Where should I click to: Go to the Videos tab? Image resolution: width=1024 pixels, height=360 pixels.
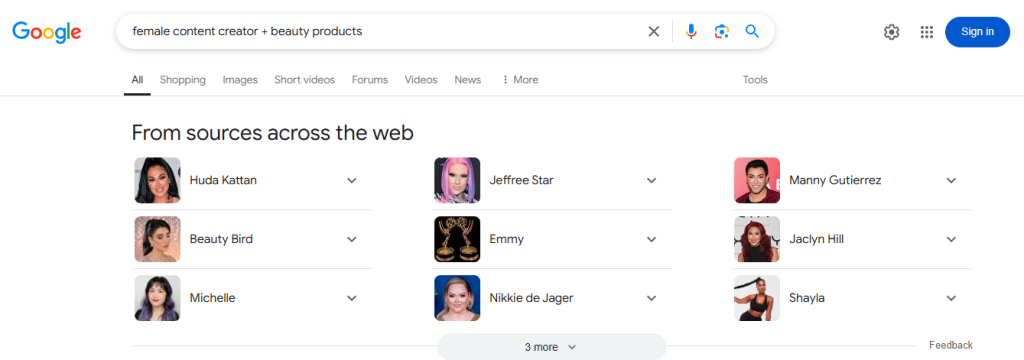[x=421, y=80]
